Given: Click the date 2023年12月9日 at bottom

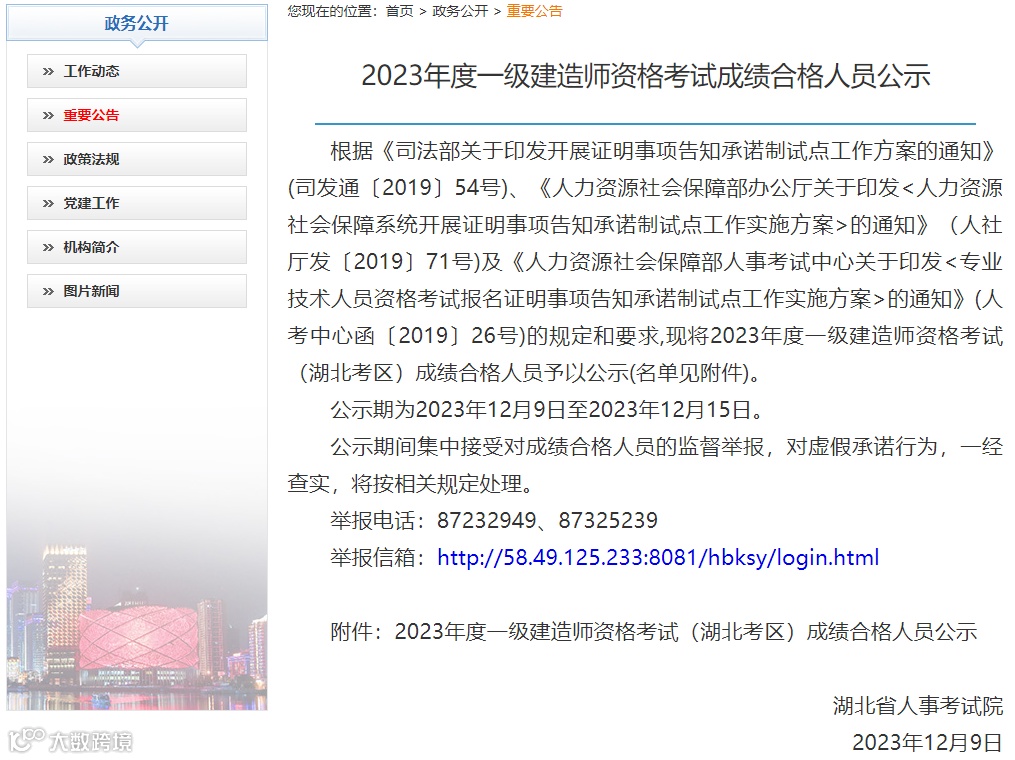Looking at the screenshot, I should 927,743.
